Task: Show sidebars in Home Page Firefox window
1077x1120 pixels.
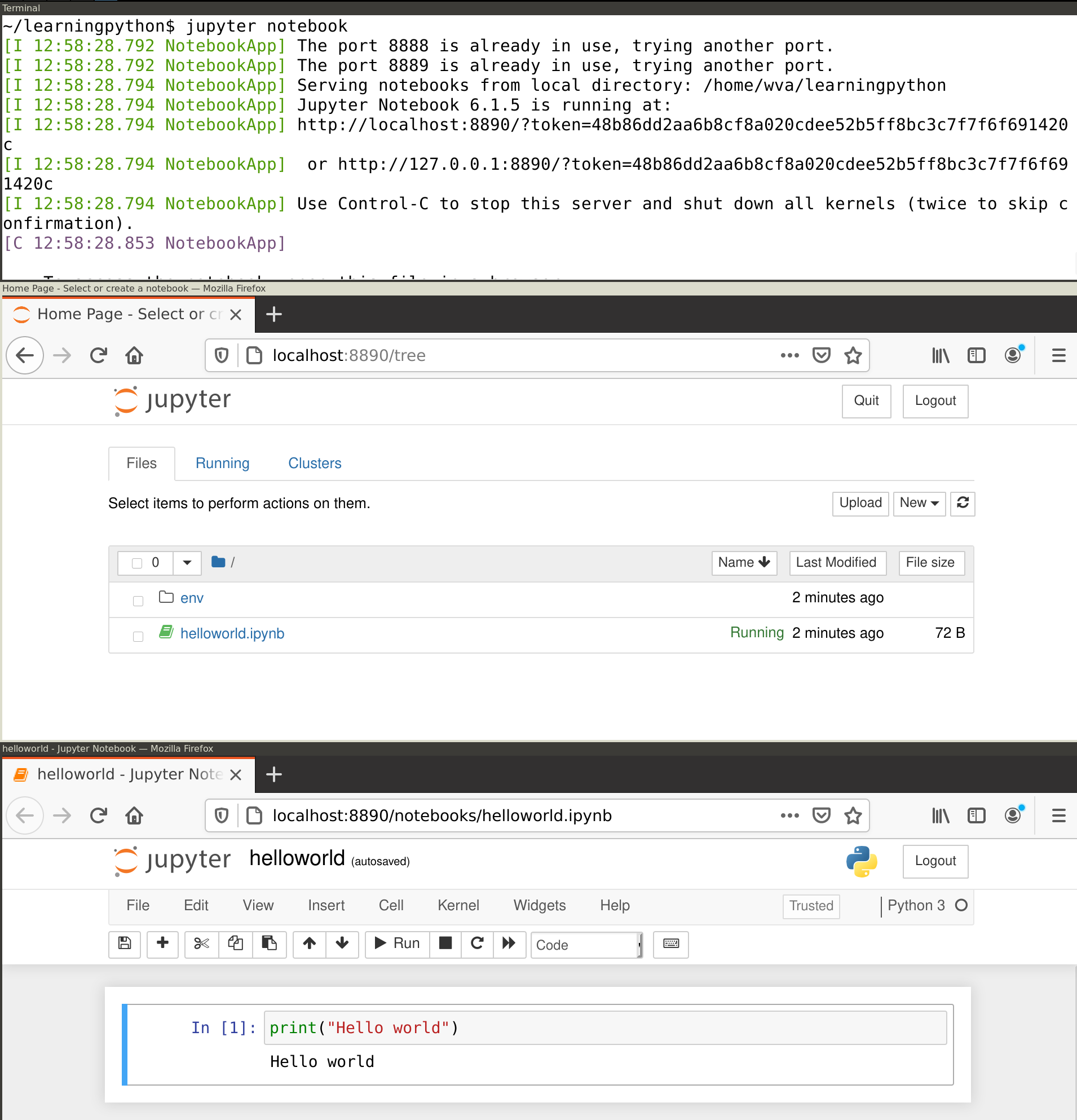Action: (x=977, y=355)
